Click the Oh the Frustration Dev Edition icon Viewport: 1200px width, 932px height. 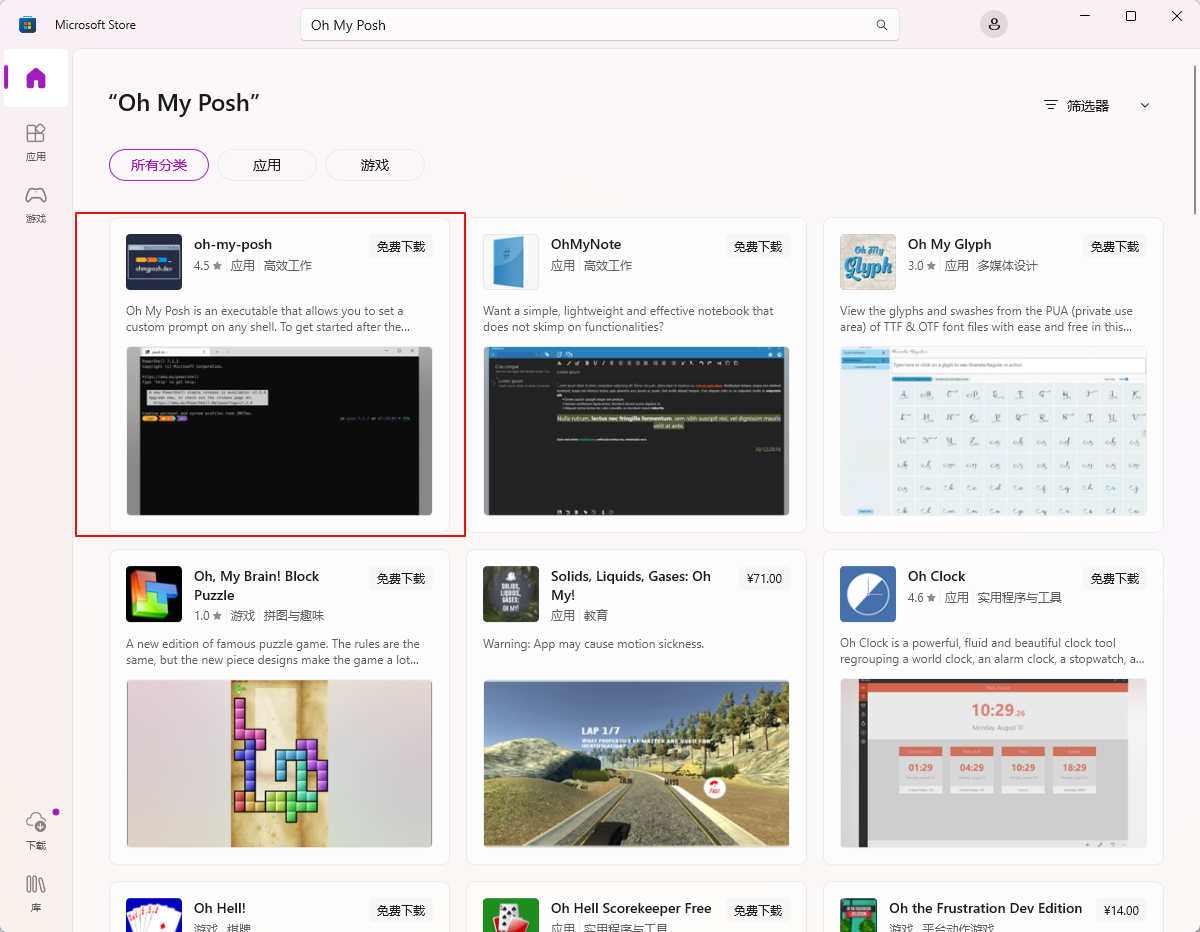click(x=859, y=915)
